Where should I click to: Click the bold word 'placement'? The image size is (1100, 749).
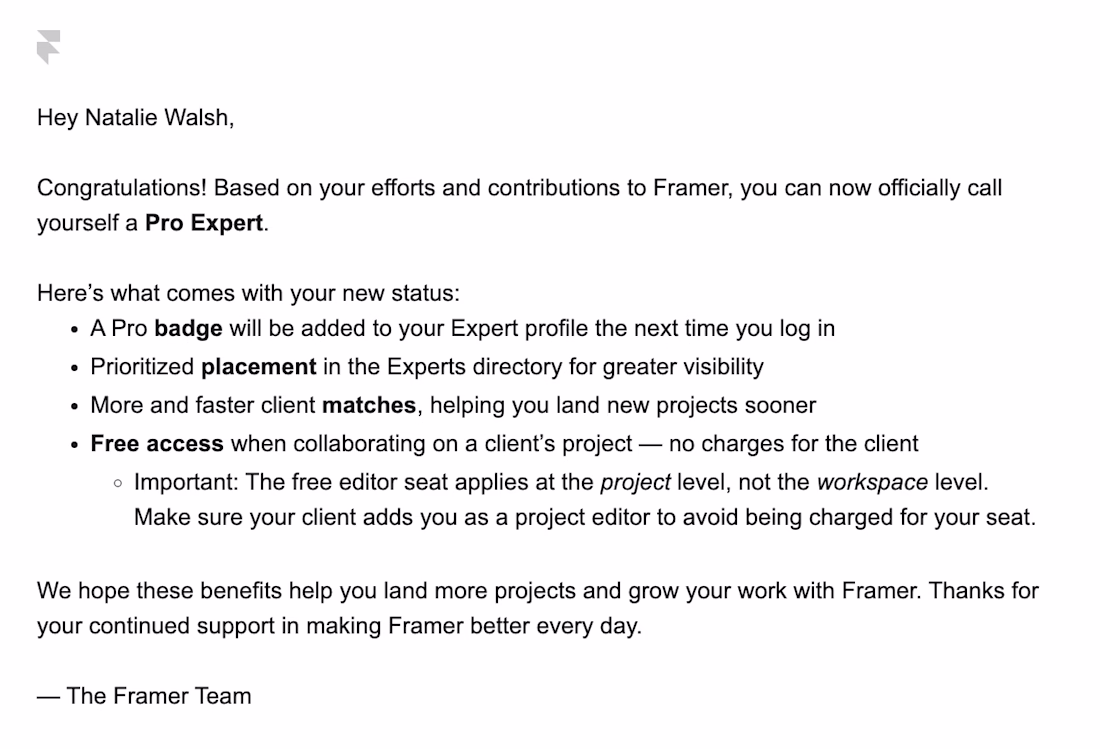[258, 367]
